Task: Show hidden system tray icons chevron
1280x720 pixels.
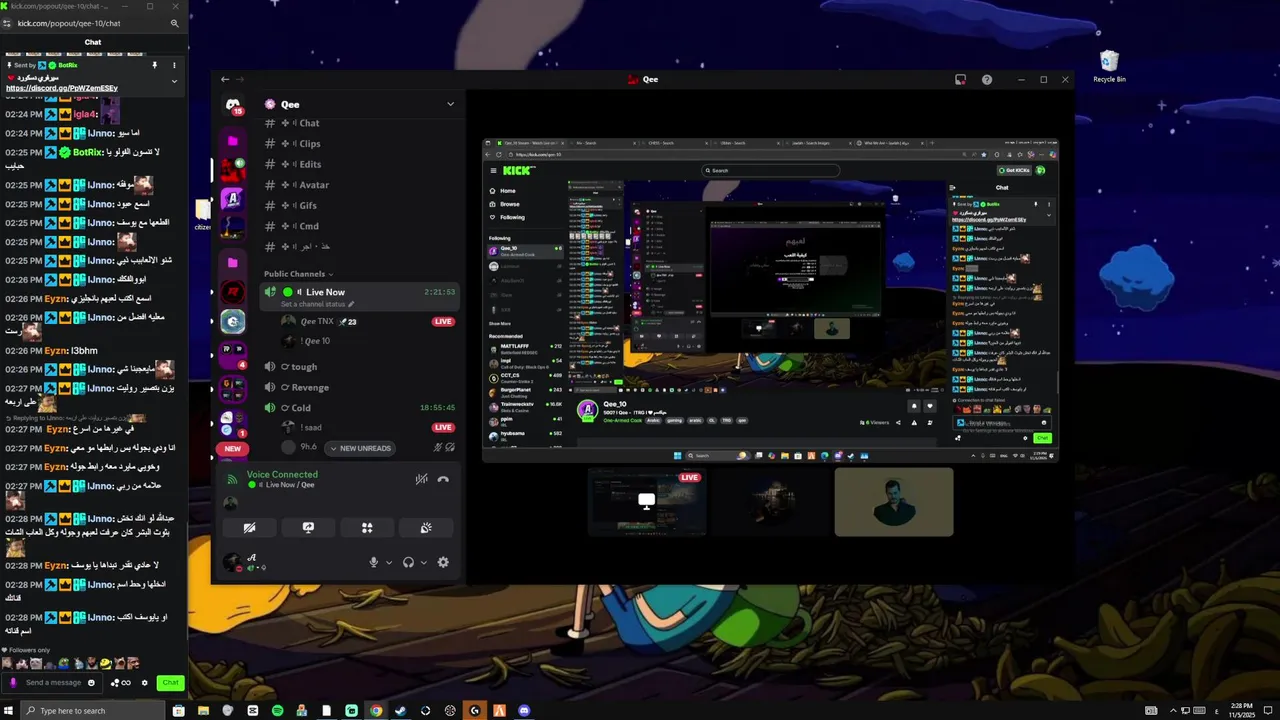Action: point(1173,710)
